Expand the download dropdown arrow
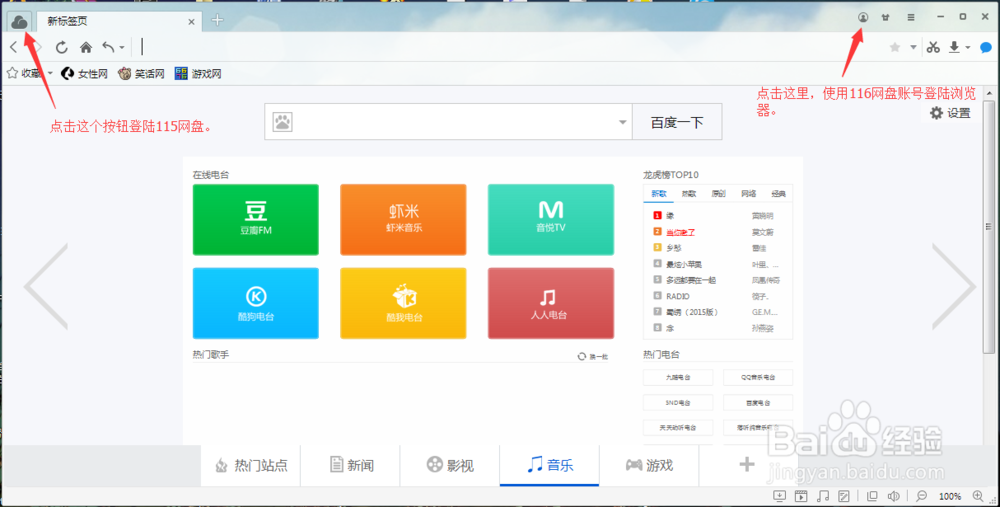This screenshot has height=507, width=1000. click(967, 47)
